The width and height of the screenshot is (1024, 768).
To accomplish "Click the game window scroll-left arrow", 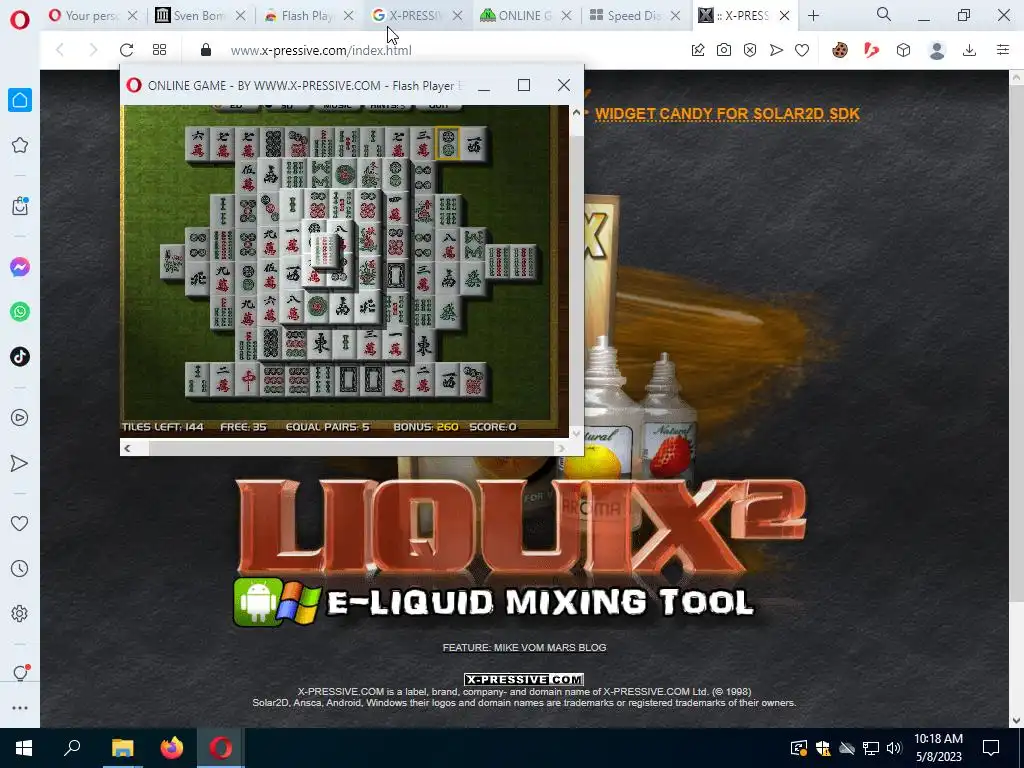I will point(127,448).
